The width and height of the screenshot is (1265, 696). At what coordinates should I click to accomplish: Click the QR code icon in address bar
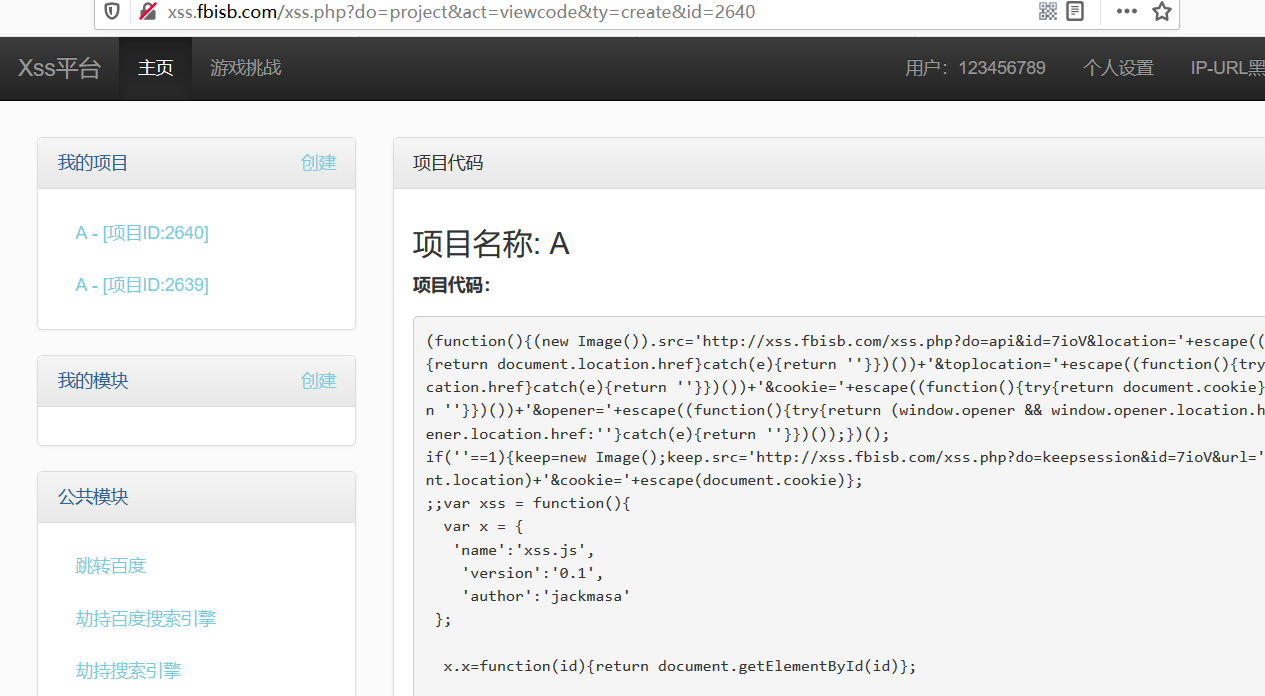point(1047,12)
